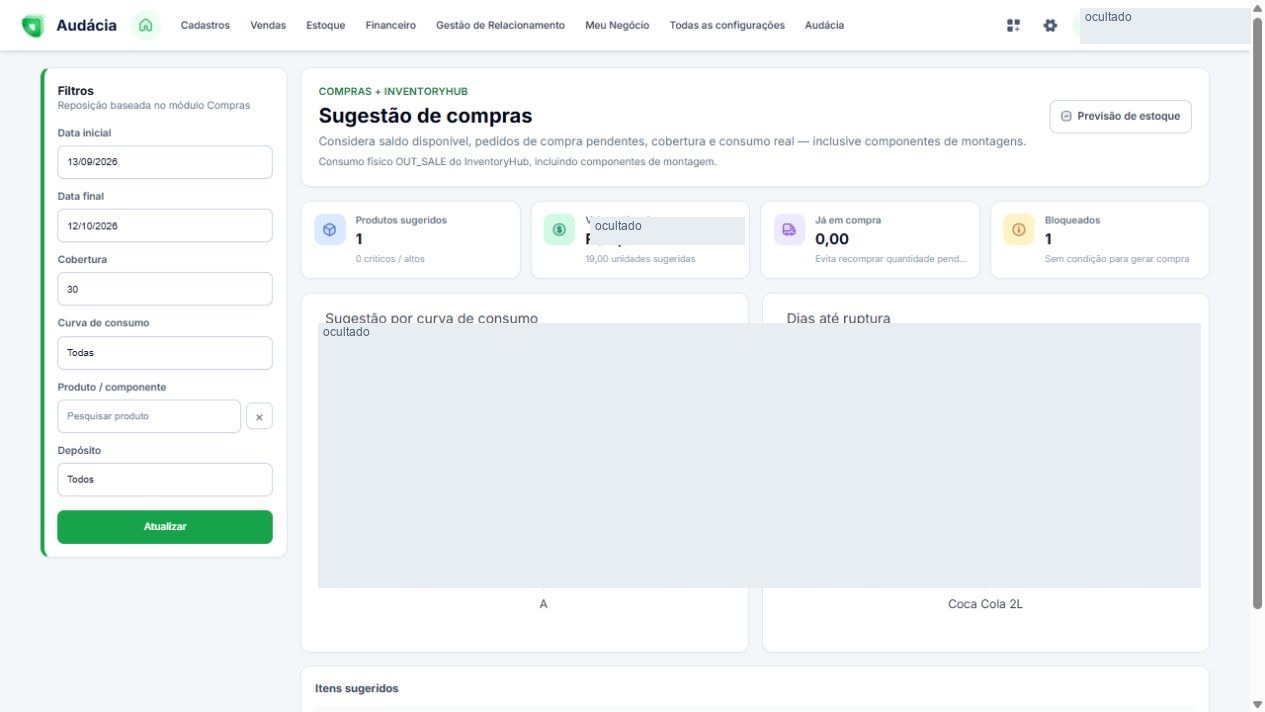The height and width of the screenshot is (712, 1265).
Task: Click the Produtos sugeridos value 1
Action: coord(359,239)
